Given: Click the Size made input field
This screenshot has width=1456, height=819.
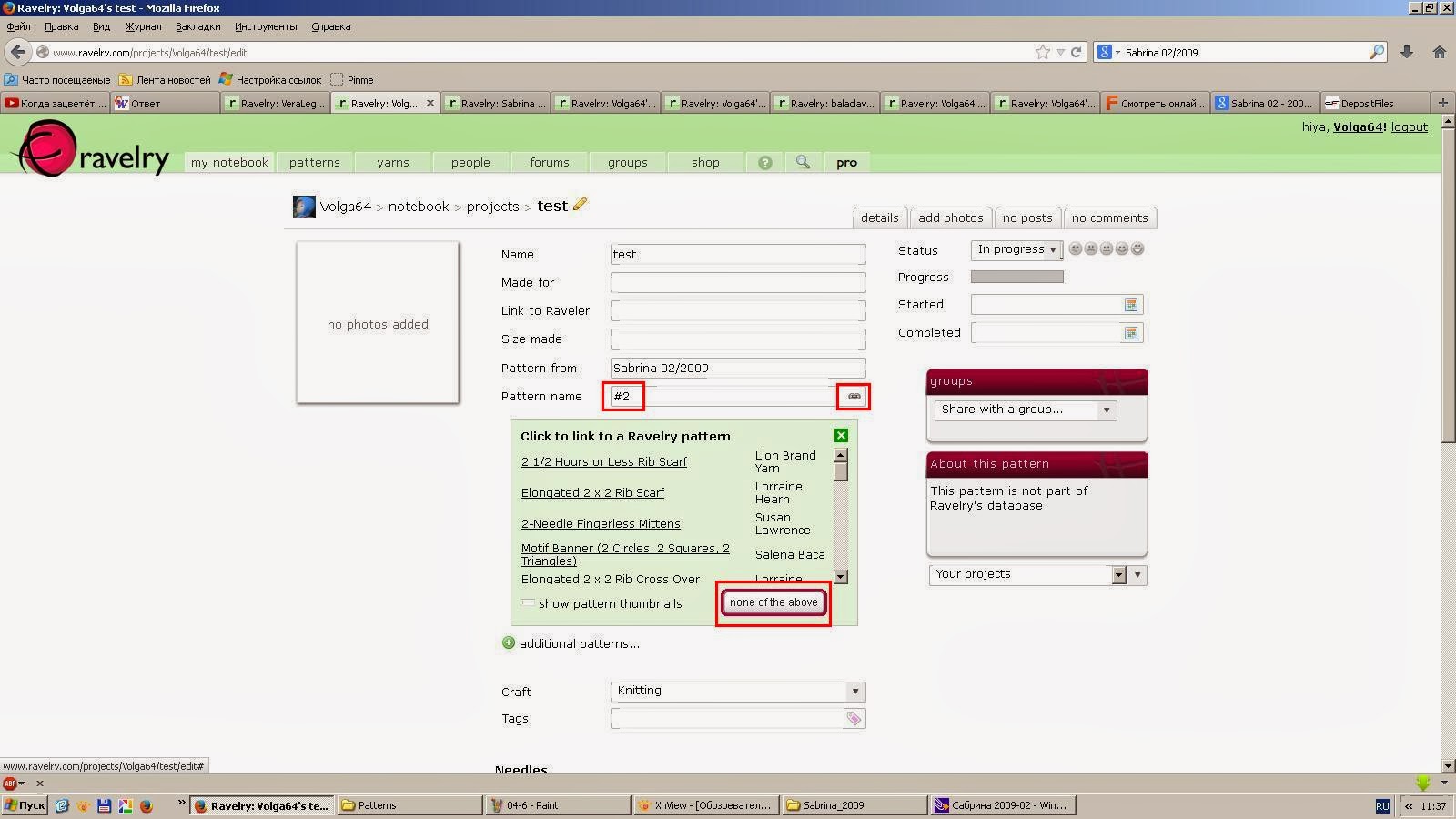Looking at the screenshot, I should click(x=738, y=339).
